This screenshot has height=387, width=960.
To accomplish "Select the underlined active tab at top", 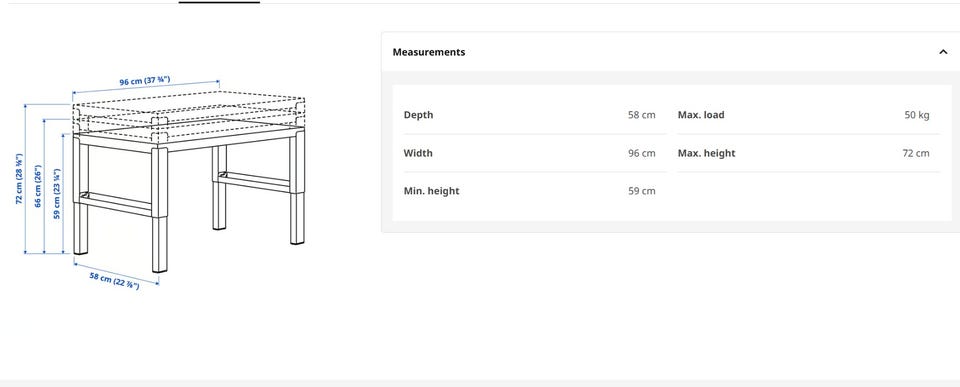I will pos(219,2).
